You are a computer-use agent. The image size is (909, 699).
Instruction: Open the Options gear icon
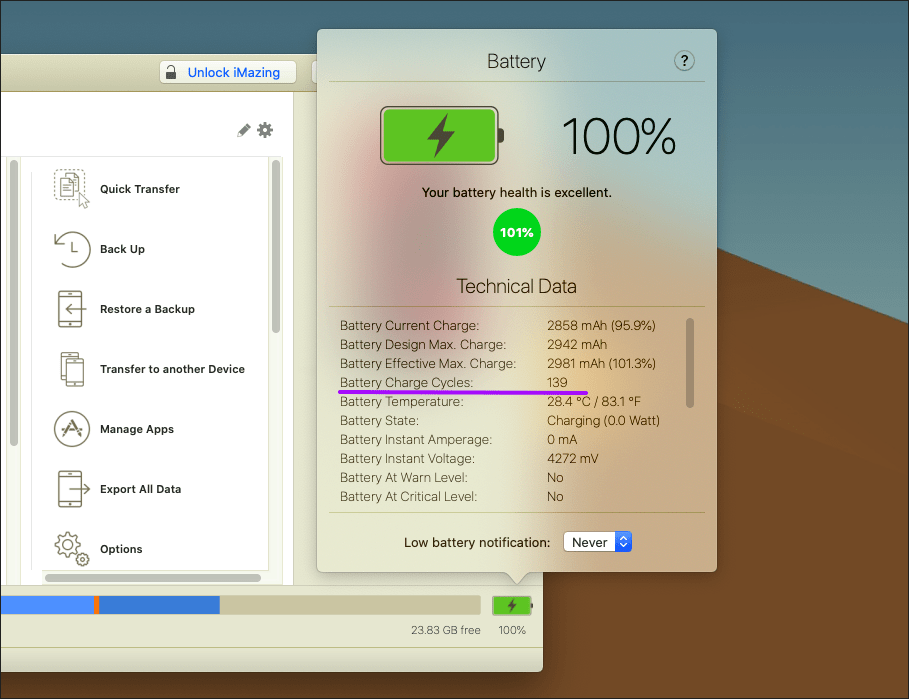pos(71,547)
